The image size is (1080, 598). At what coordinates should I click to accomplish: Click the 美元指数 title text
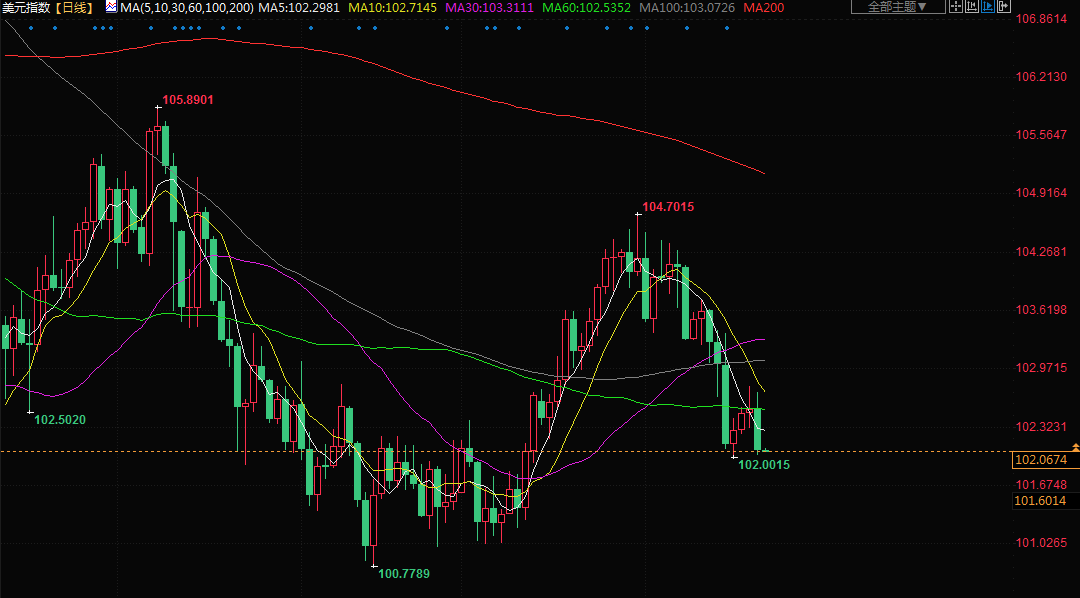tap(25, 7)
